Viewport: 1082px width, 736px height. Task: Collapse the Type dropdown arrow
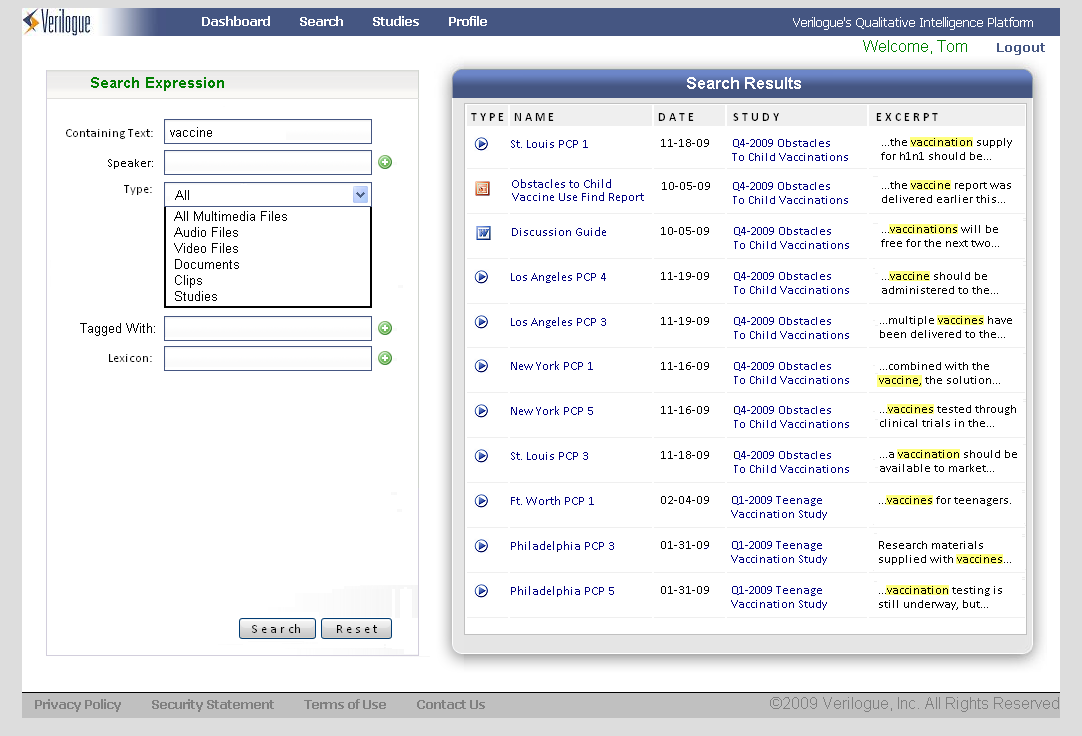point(360,195)
